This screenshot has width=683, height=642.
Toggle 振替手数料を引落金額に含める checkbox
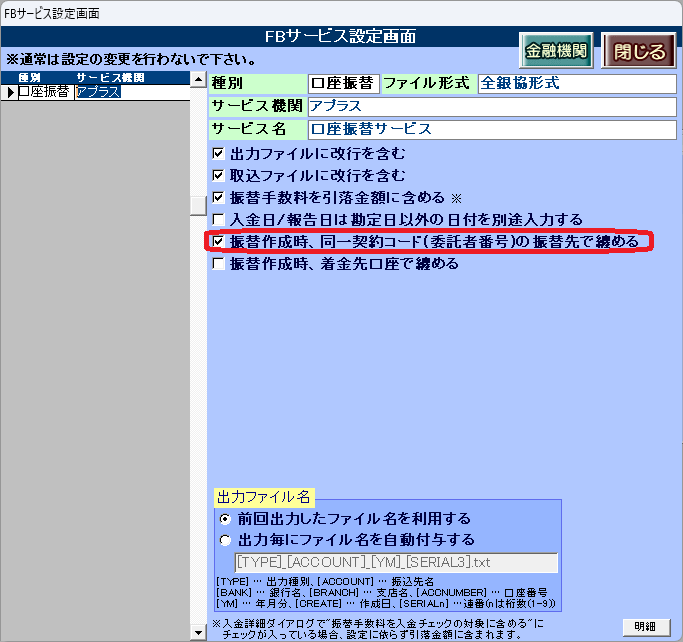tap(219, 197)
